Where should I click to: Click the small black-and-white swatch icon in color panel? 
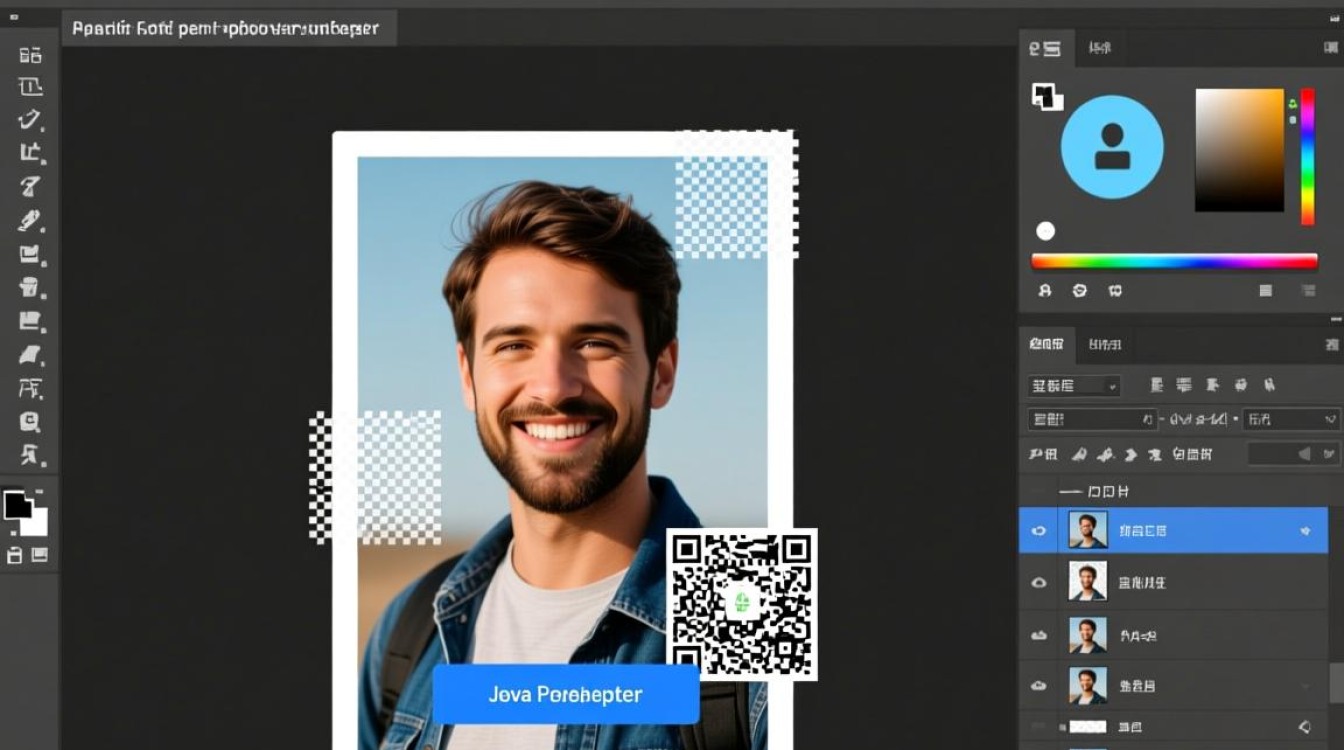(1046, 97)
